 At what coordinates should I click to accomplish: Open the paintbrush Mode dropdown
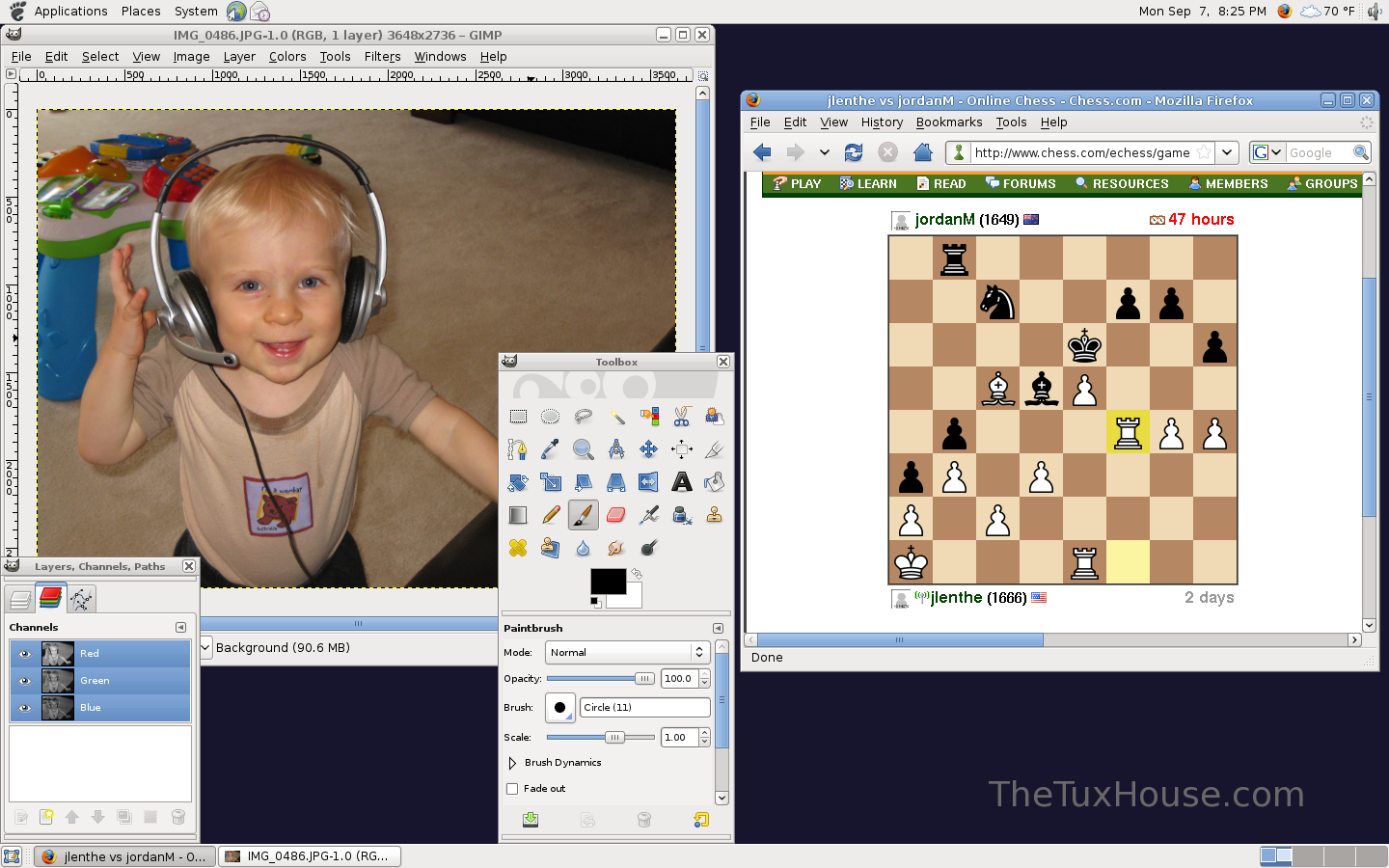point(627,653)
